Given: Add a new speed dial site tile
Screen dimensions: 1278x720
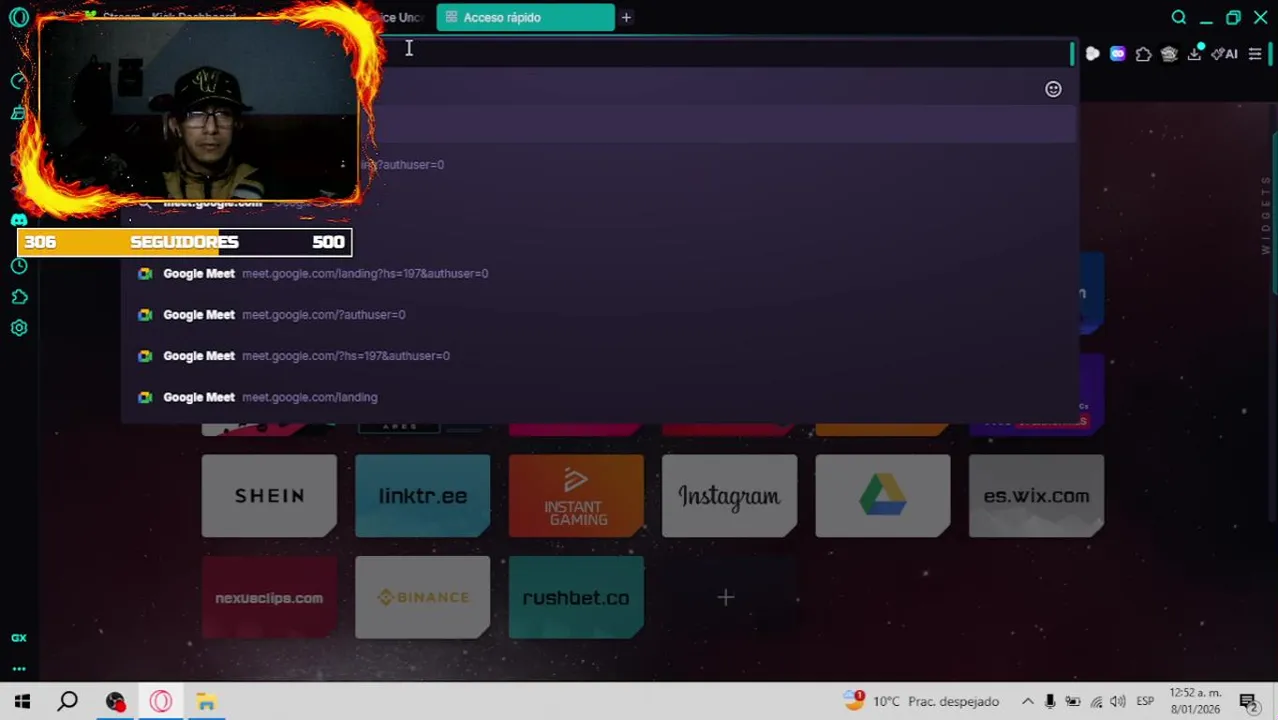Looking at the screenshot, I should pyautogui.click(x=726, y=598).
